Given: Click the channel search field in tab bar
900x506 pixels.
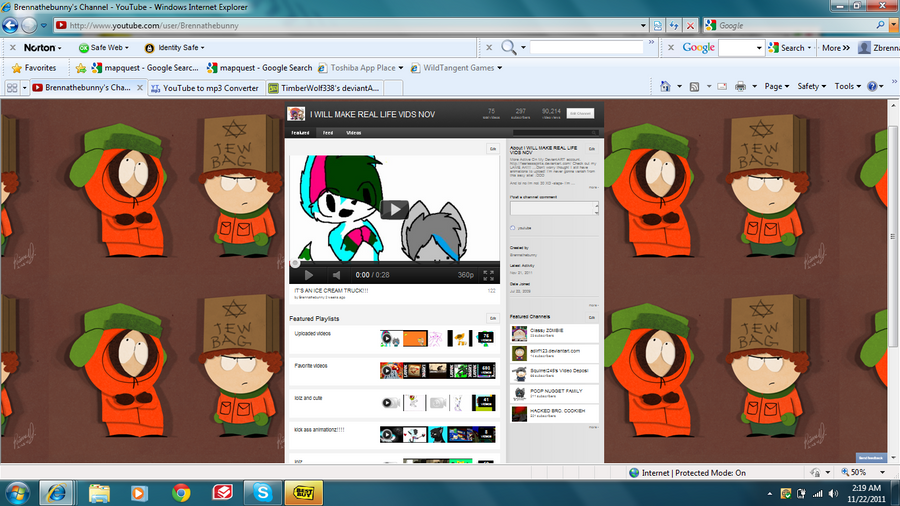Looking at the screenshot, I should click(555, 133).
